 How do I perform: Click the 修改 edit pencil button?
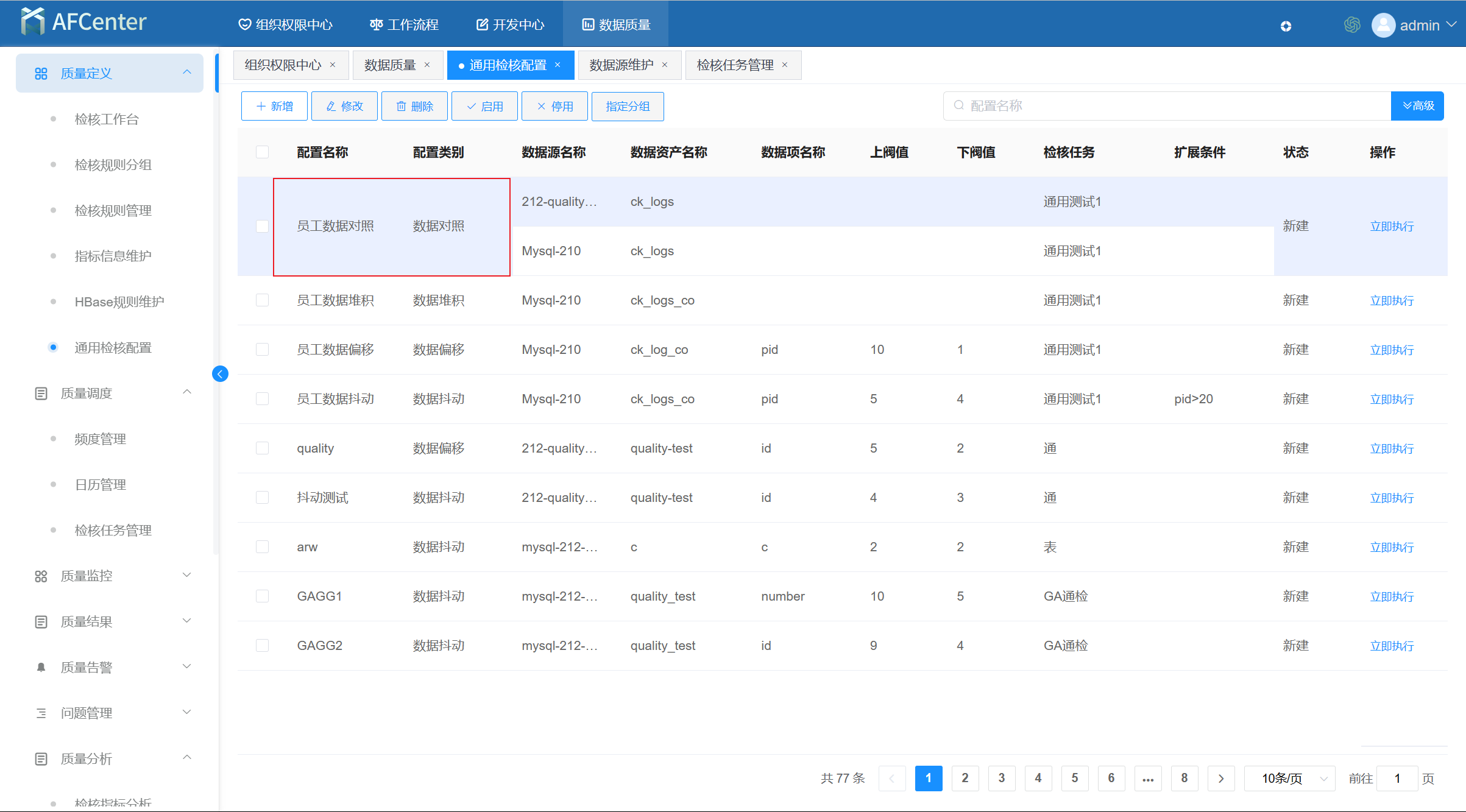coord(344,107)
